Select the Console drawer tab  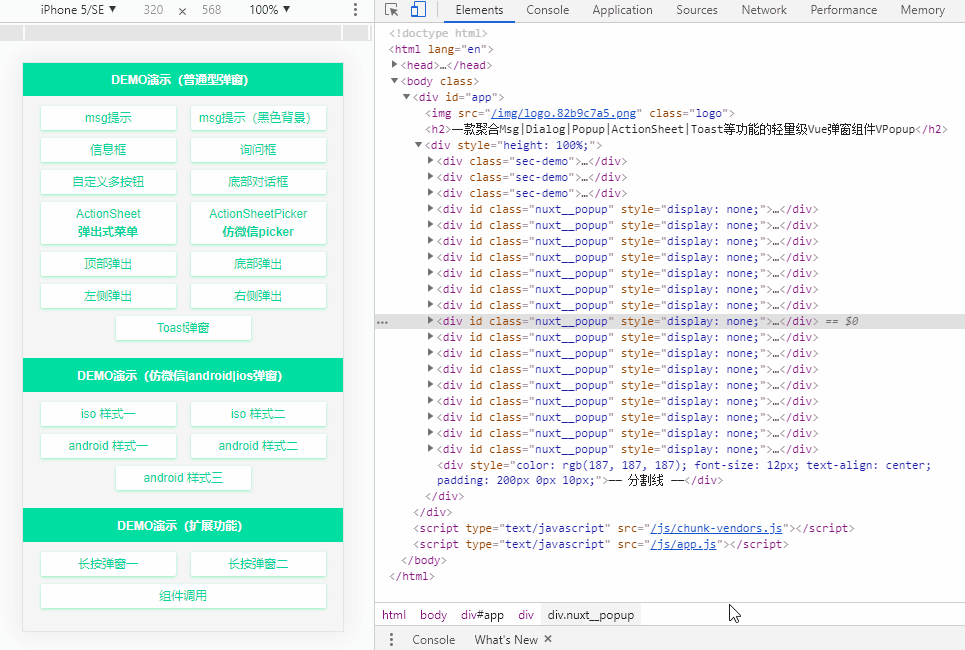click(x=433, y=639)
